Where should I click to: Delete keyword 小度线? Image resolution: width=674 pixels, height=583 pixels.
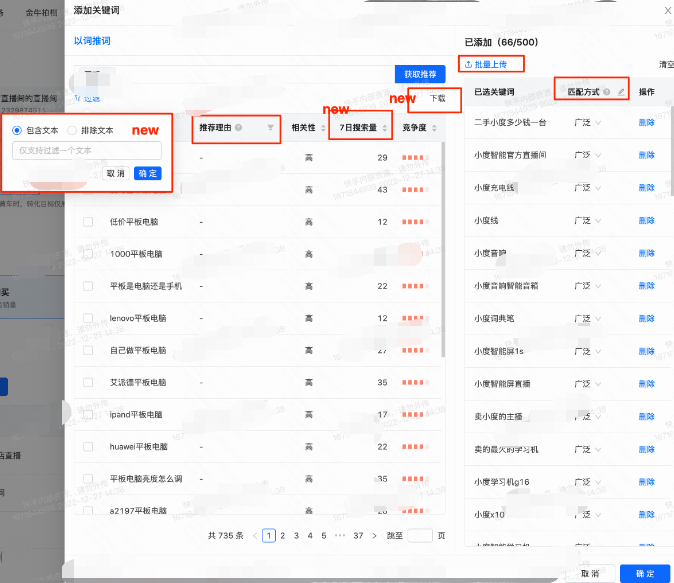[646, 221]
